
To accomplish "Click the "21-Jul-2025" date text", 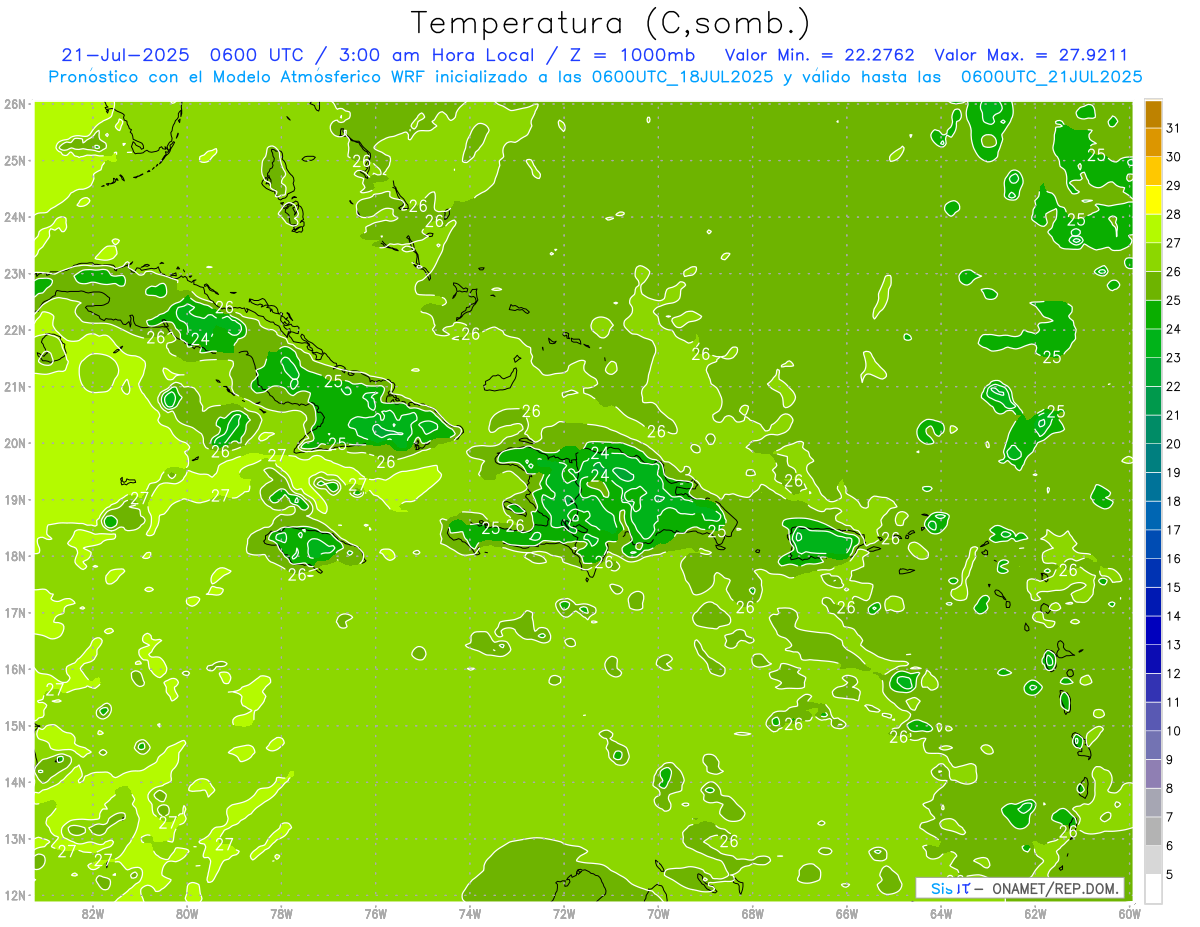I will (x=125, y=55).
